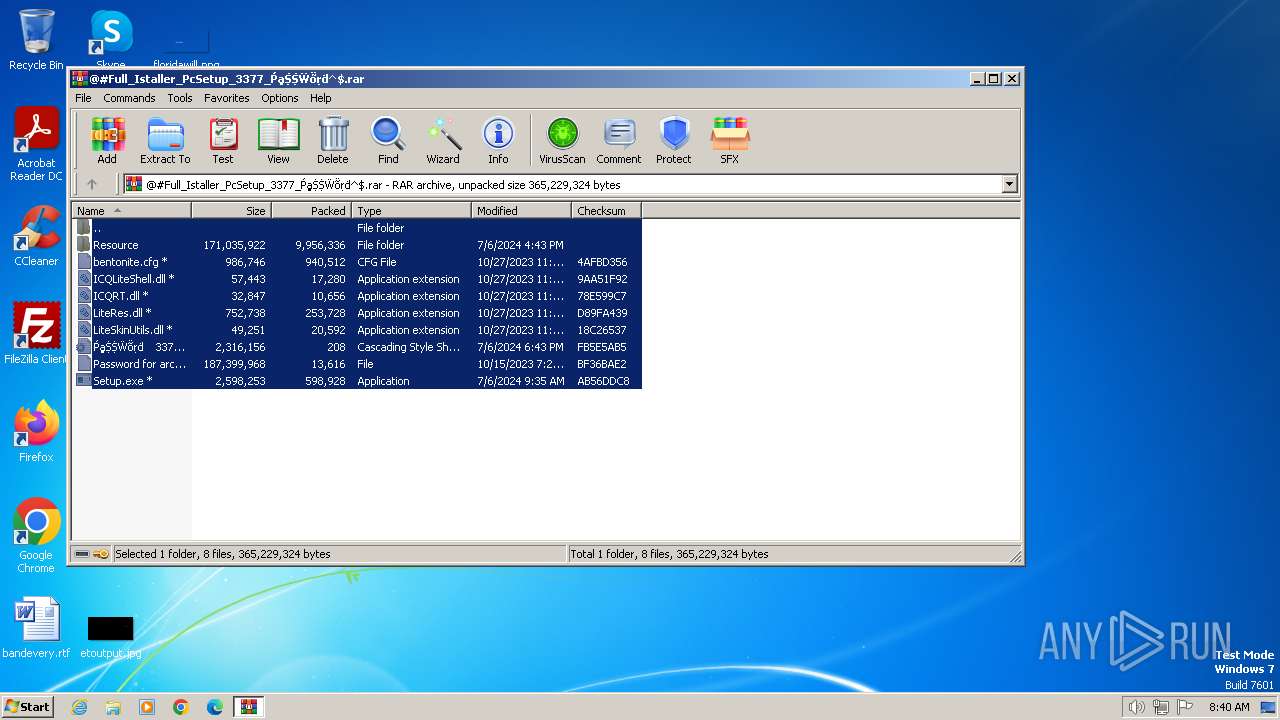Open the Help menu

coord(321,98)
